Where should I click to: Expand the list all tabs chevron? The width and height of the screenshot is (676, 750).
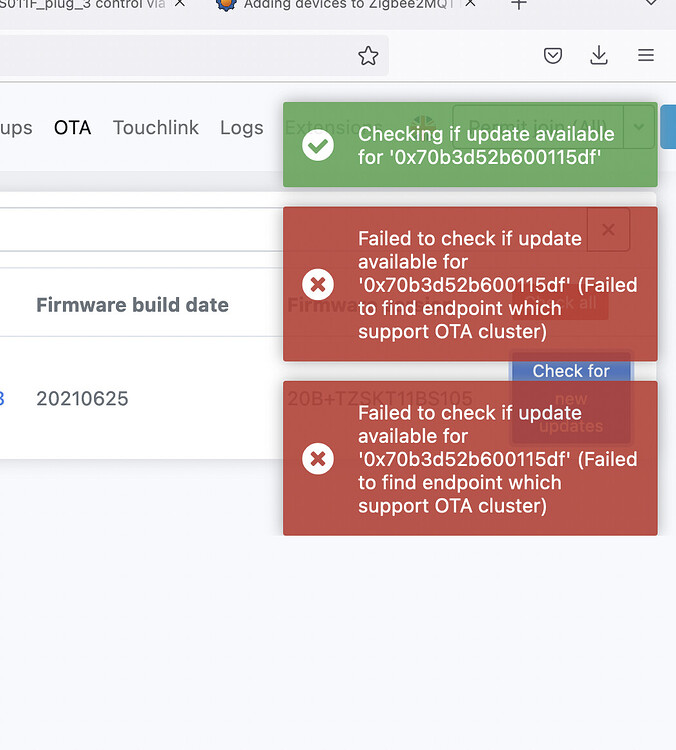(x=651, y=3)
